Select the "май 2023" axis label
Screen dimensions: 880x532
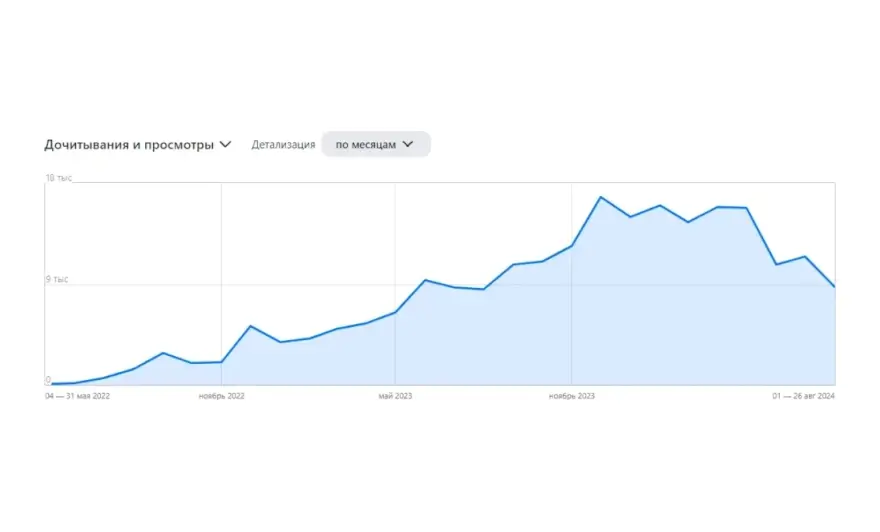(395, 396)
